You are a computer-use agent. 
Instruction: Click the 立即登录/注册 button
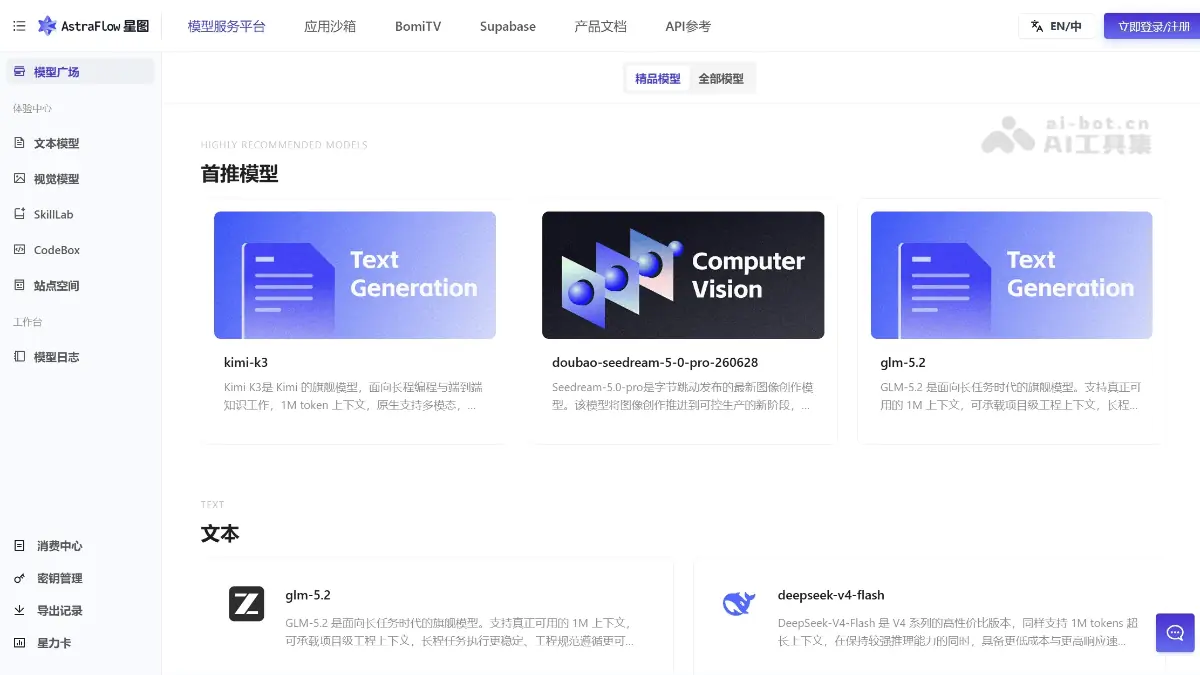tap(1153, 26)
